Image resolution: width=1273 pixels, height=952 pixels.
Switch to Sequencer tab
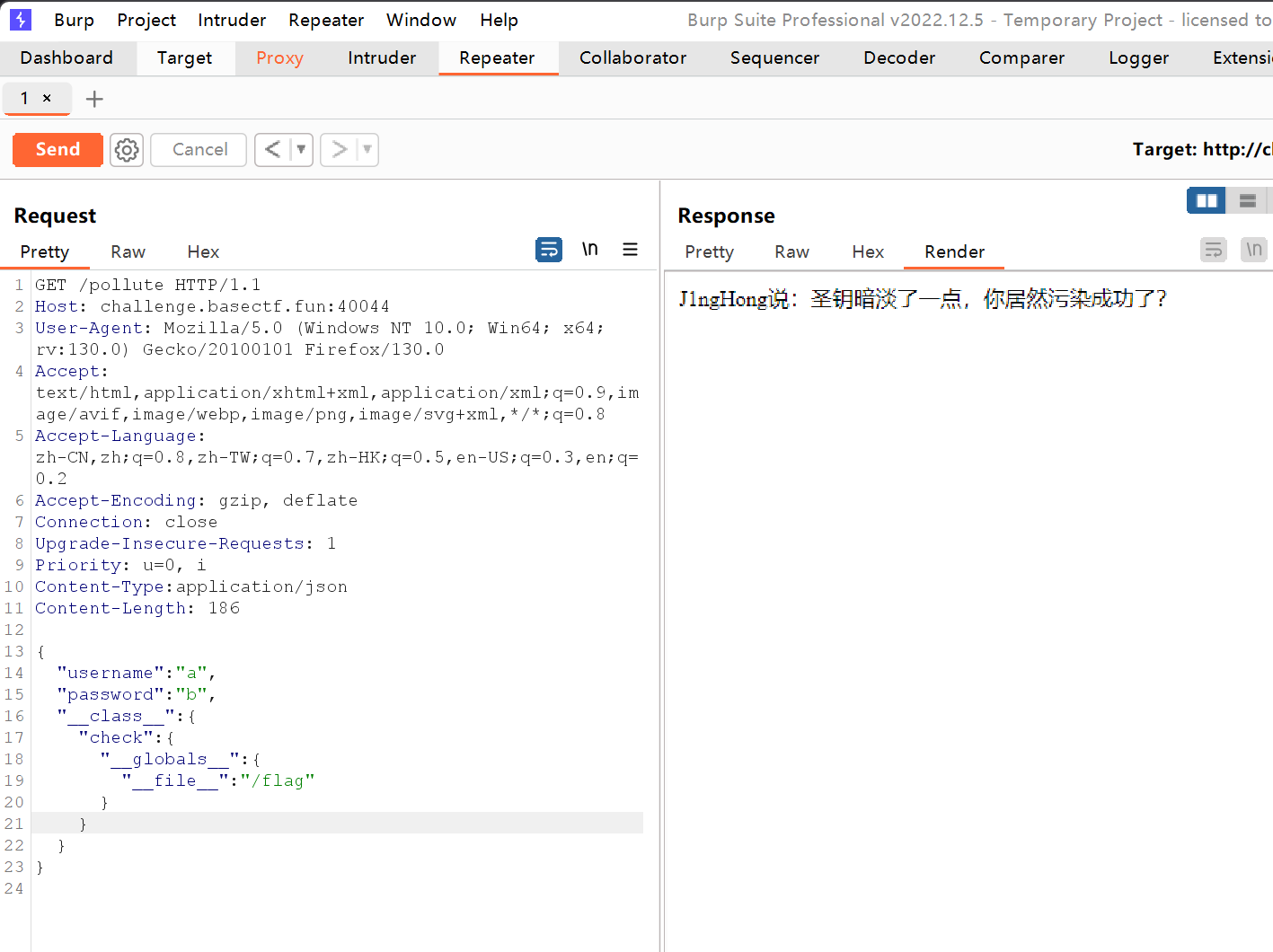[x=774, y=58]
